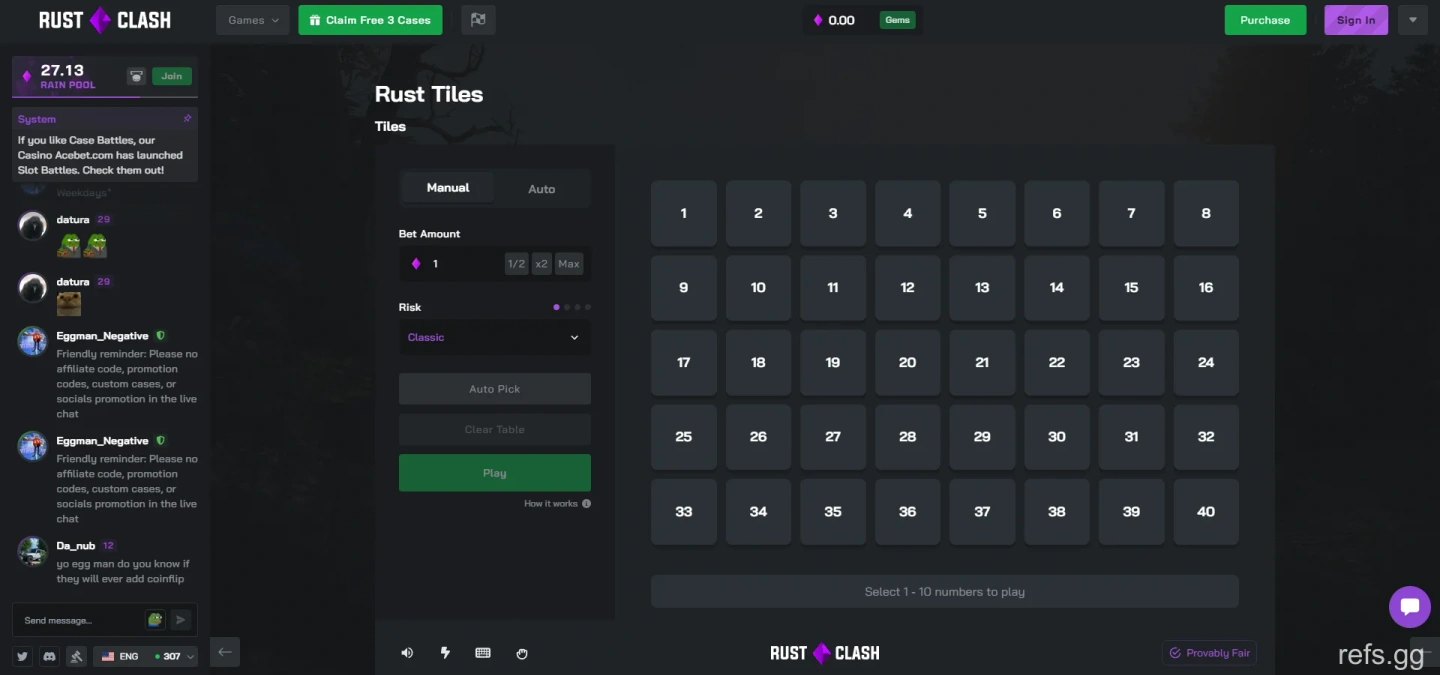
Task: Click the pin icon on System message
Action: tap(187, 119)
